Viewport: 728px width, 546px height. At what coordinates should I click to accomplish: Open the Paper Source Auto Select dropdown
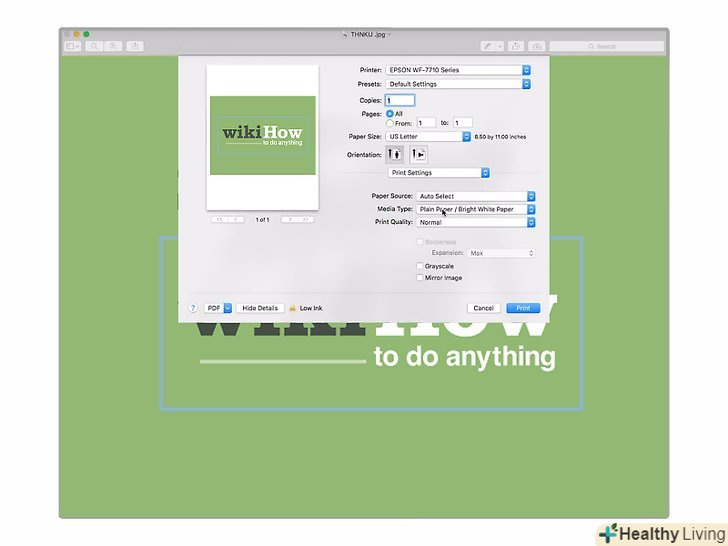click(476, 196)
